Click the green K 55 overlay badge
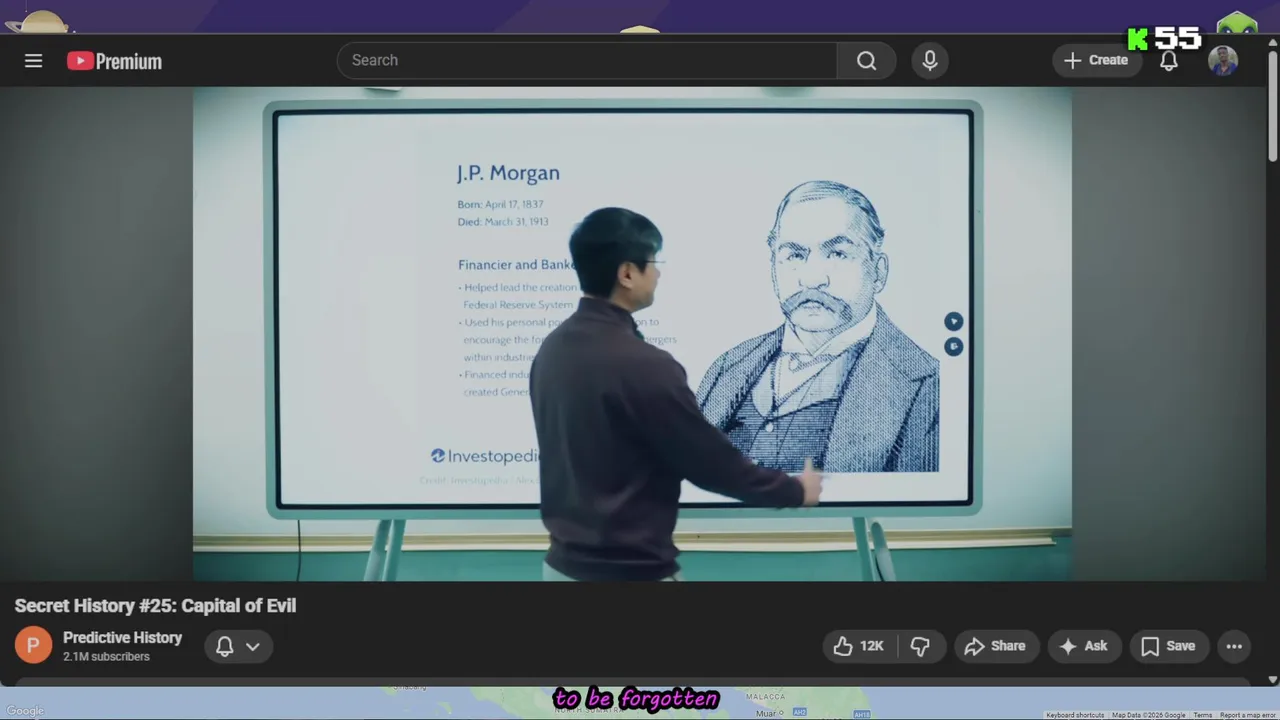Screen dimensions: 1280x720 [1164, 39]
